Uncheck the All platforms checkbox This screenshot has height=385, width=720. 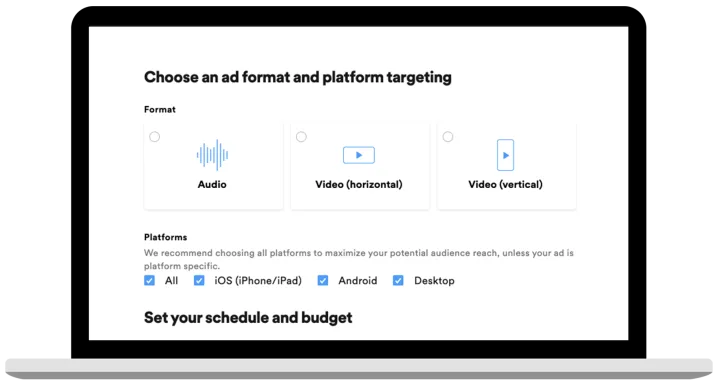click(x=149, y=280)
